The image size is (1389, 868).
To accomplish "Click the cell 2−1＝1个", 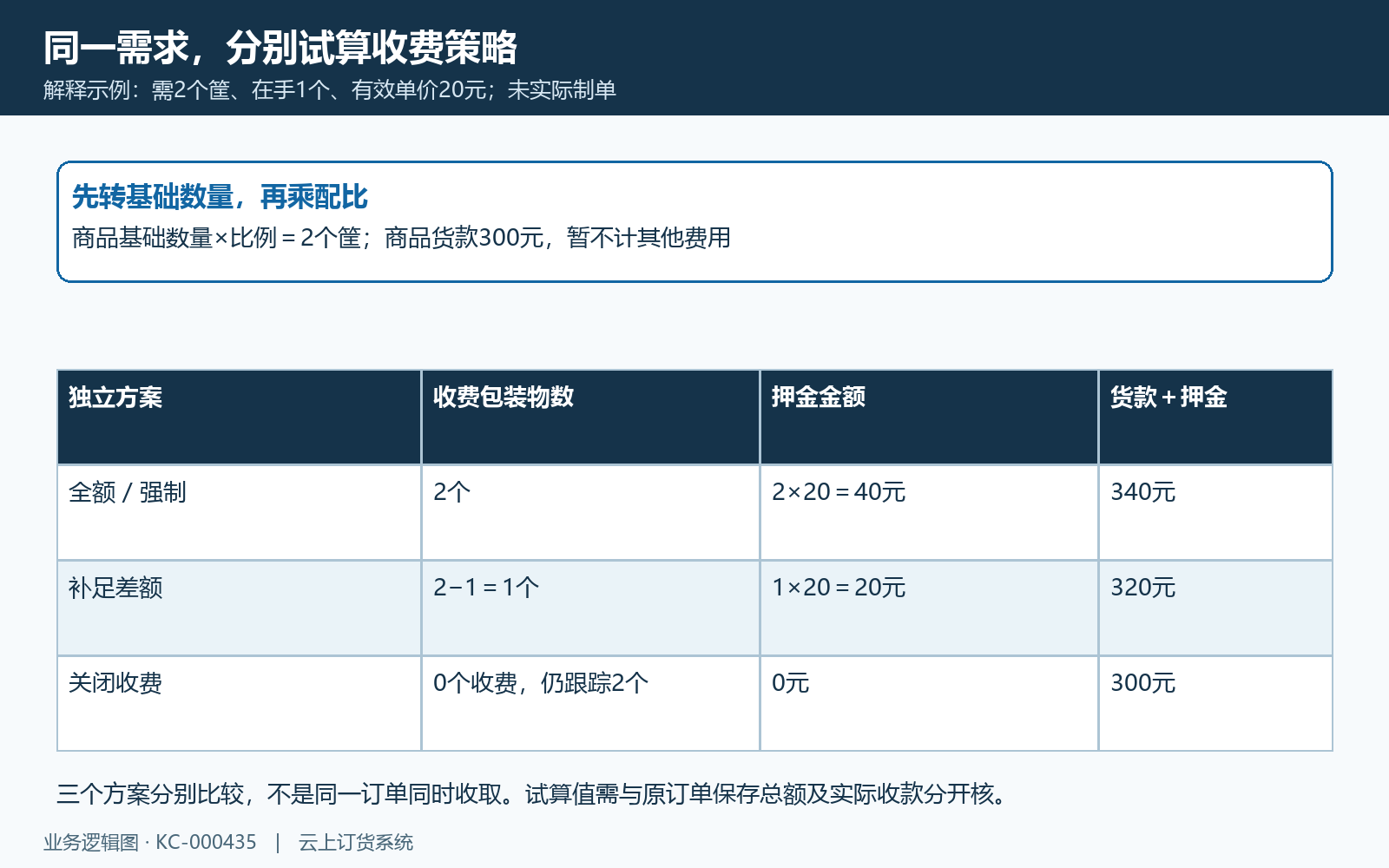I will click(x=590, y=608).
